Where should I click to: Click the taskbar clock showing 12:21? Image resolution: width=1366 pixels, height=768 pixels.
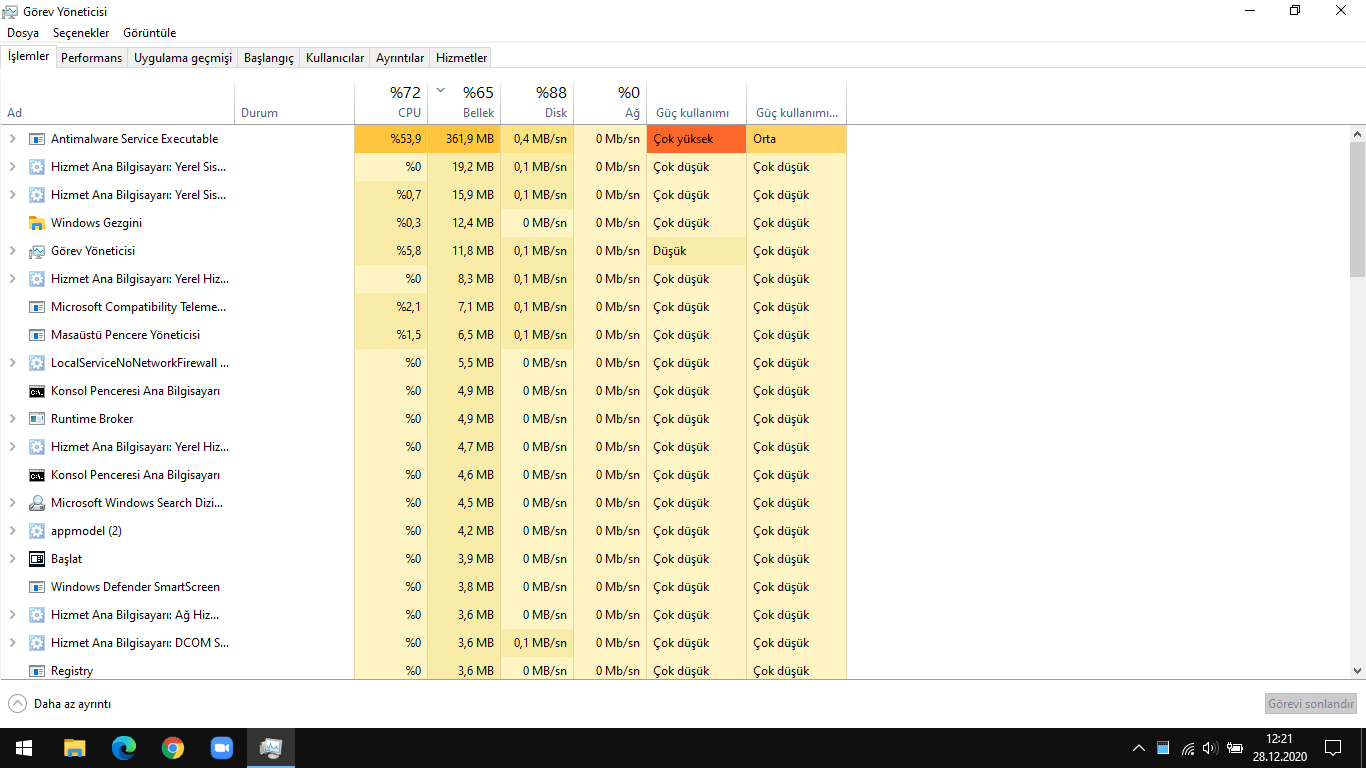tap(1279, 748)
